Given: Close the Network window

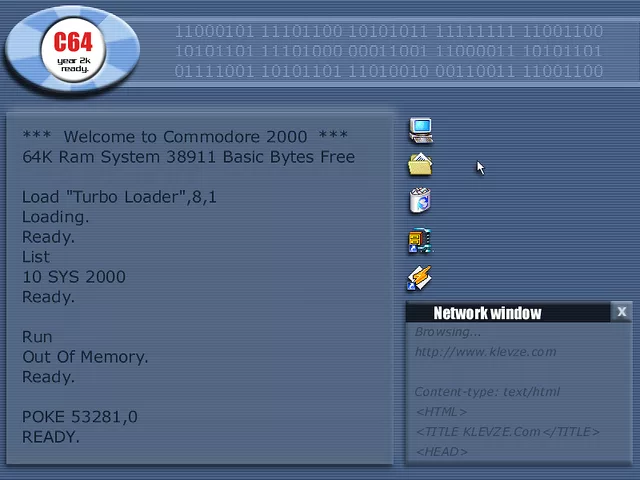Looking at the screenshot, I should [621, 312].
